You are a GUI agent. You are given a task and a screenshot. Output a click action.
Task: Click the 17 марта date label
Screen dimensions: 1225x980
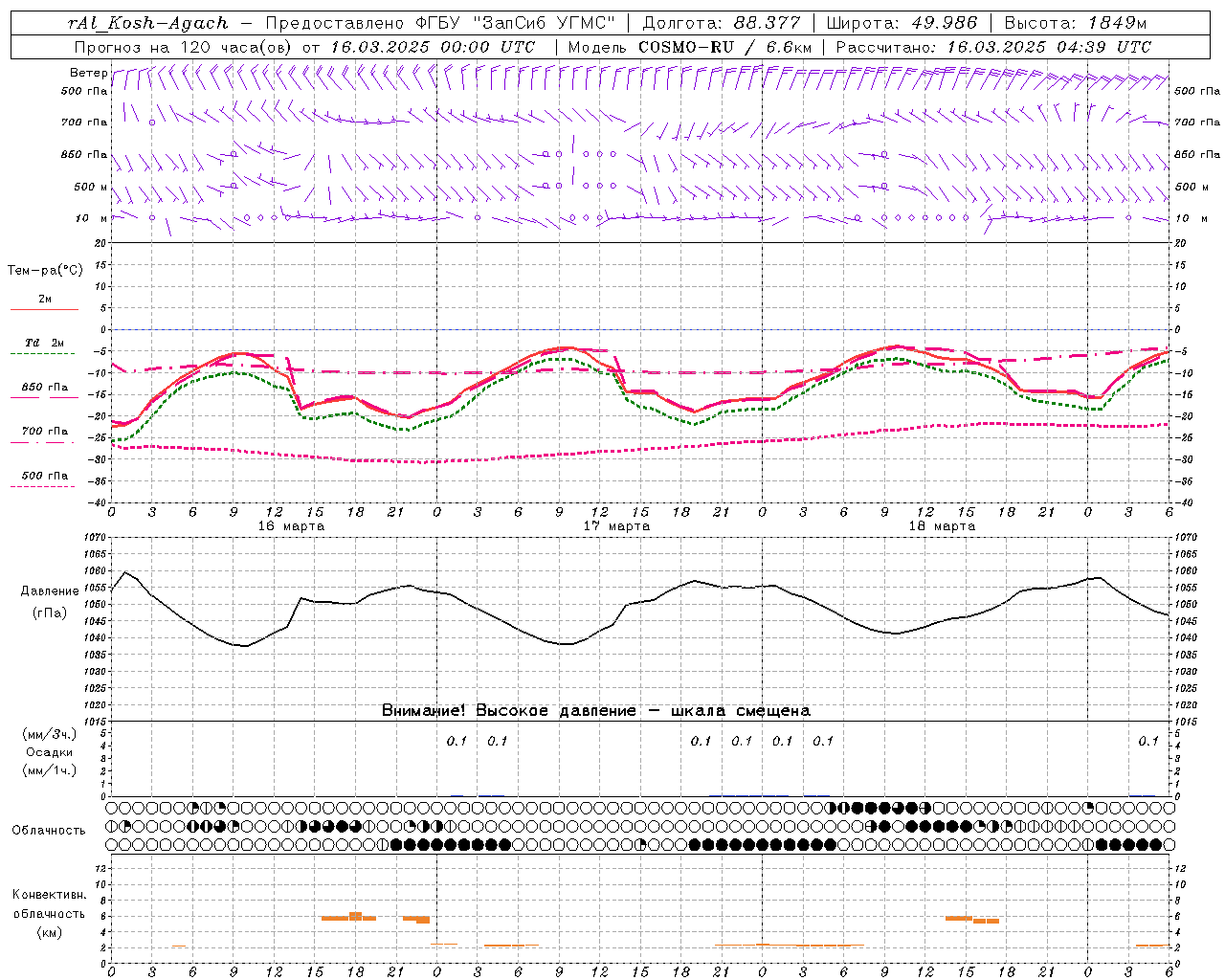click(x=617, y=526)
